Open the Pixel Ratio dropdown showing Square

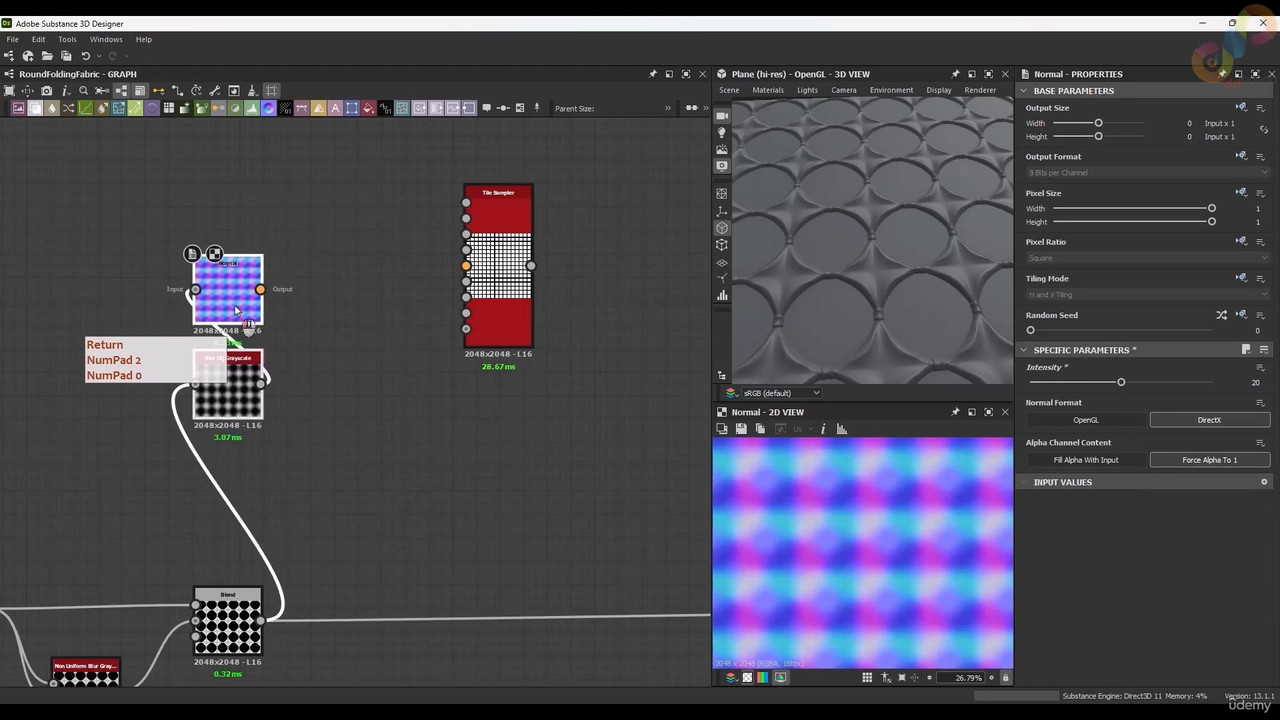[x=1148, y=258]
